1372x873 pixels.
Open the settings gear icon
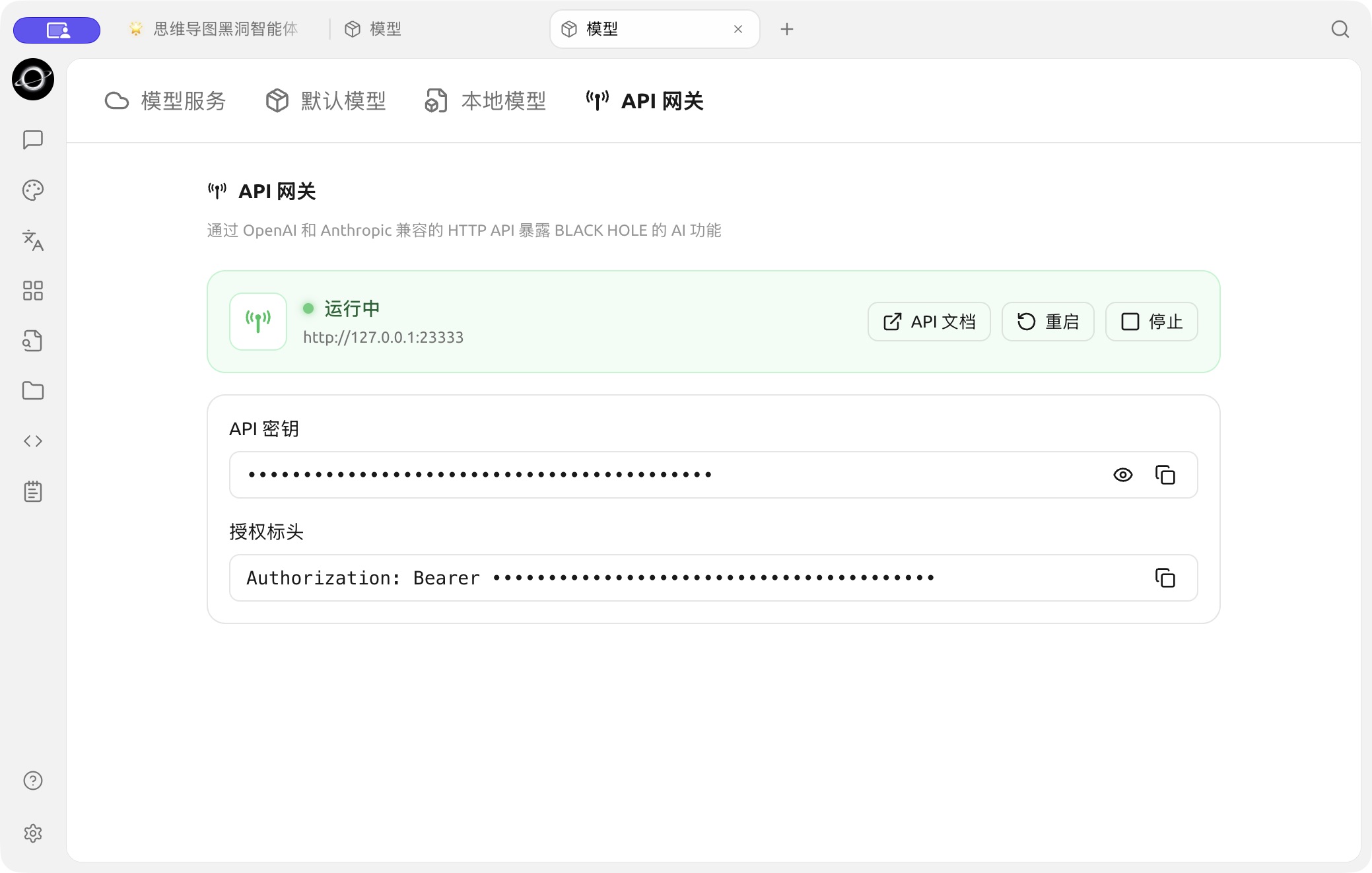pos(33,833)
